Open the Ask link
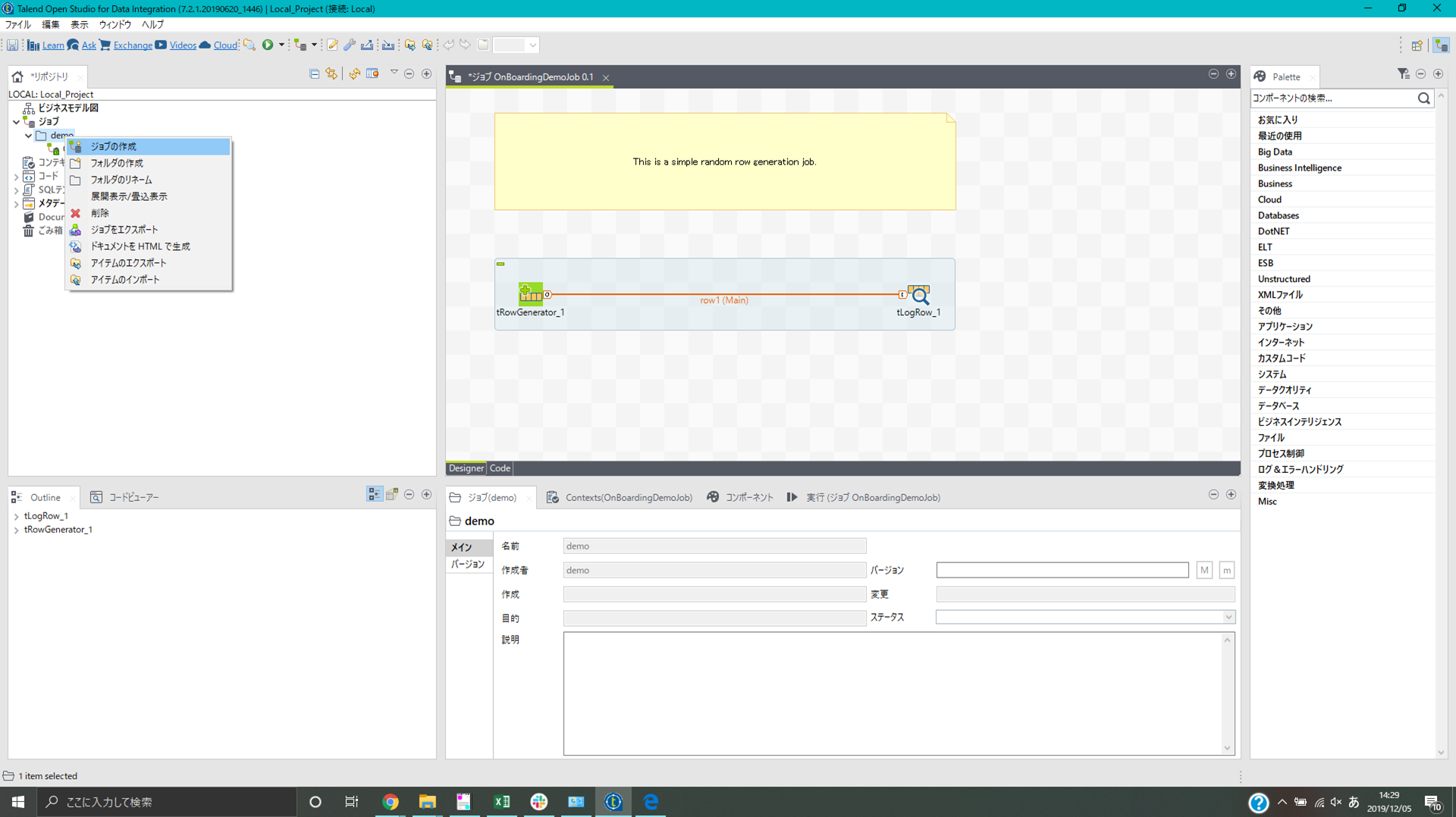The image size is (1456, 817). [x=89, y=45]
